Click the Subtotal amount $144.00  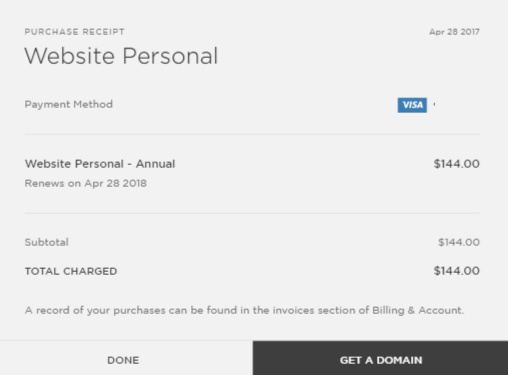point(459,242)
